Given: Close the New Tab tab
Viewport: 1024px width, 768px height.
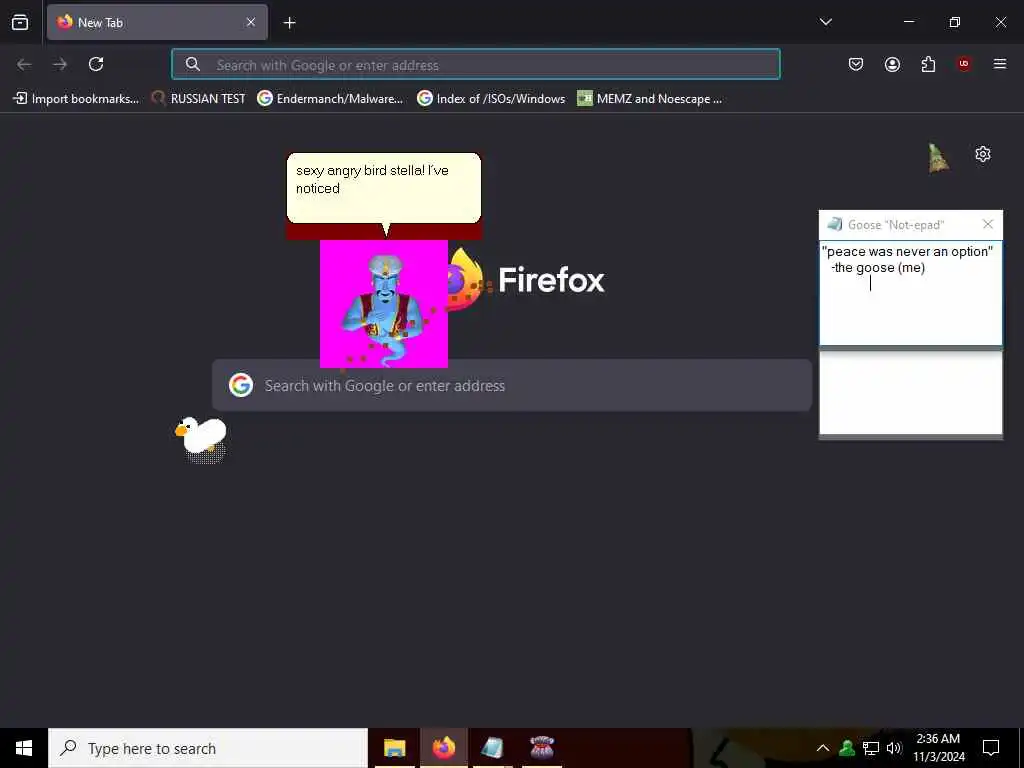Looking at the screenshot, I should (251, 22).
